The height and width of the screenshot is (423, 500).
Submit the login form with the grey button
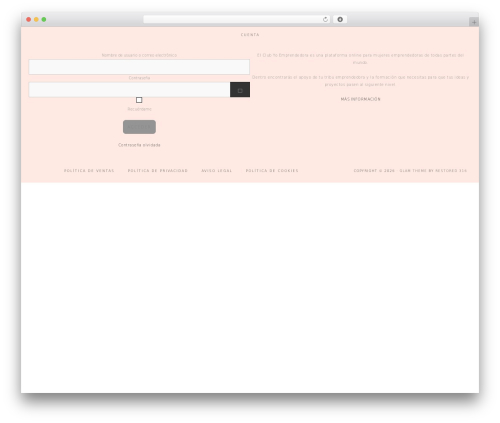pyautogui.click(x=139, y=127)
